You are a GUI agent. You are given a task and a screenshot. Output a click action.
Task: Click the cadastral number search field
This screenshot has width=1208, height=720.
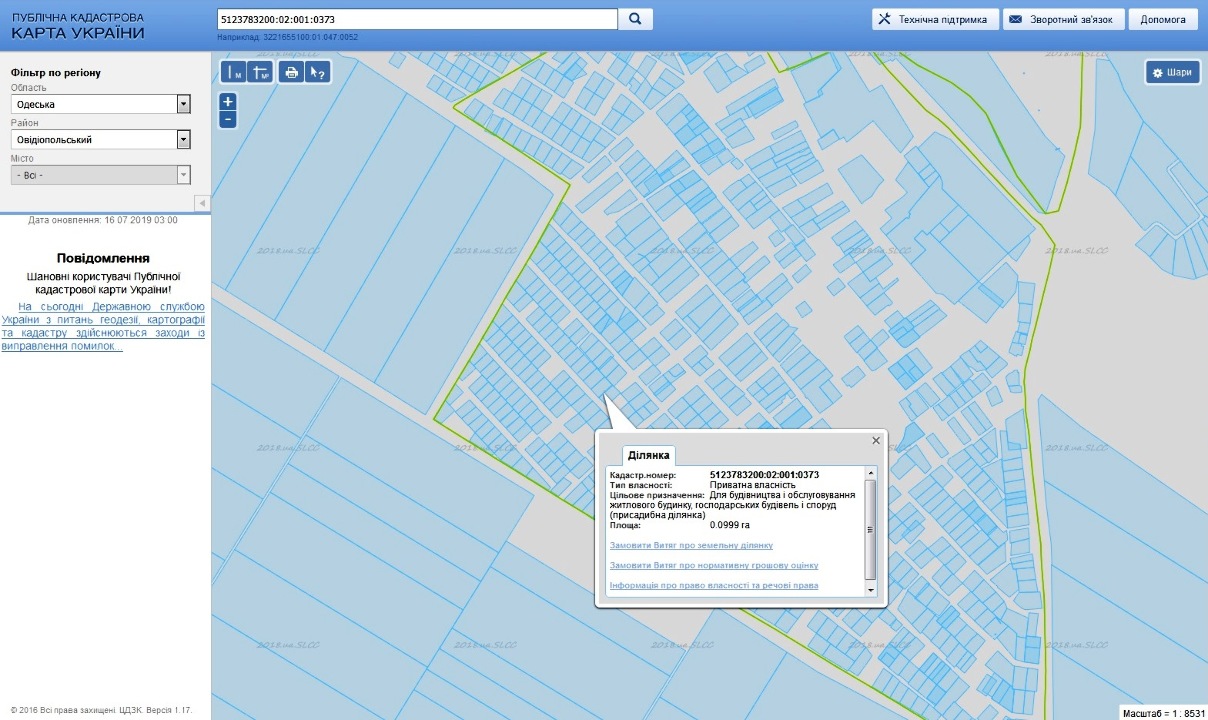[417, 19]
